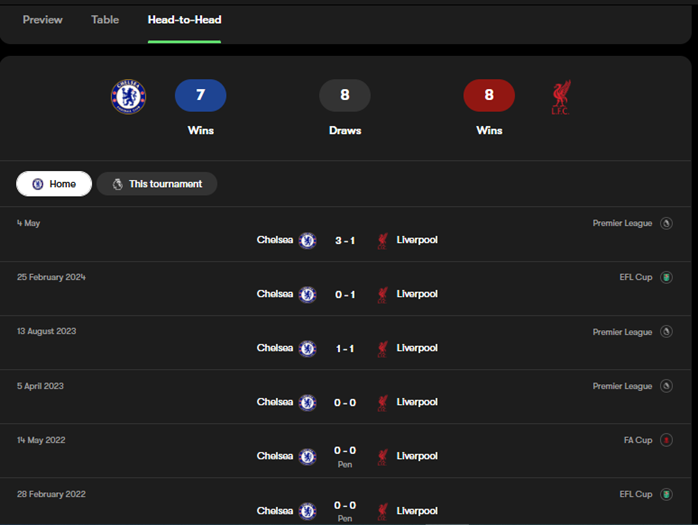Toggle the Home filter pill
698x525 pixels.
click(54, 184)
